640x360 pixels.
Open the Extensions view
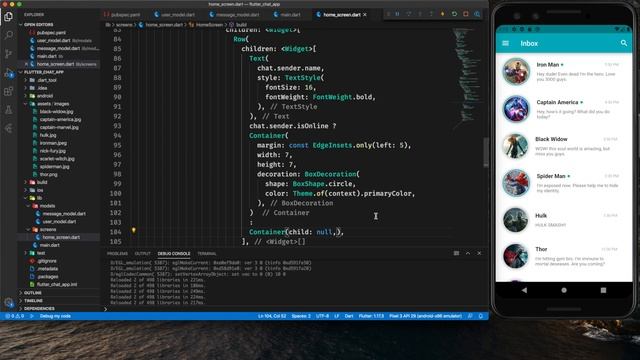coord(9,91)
